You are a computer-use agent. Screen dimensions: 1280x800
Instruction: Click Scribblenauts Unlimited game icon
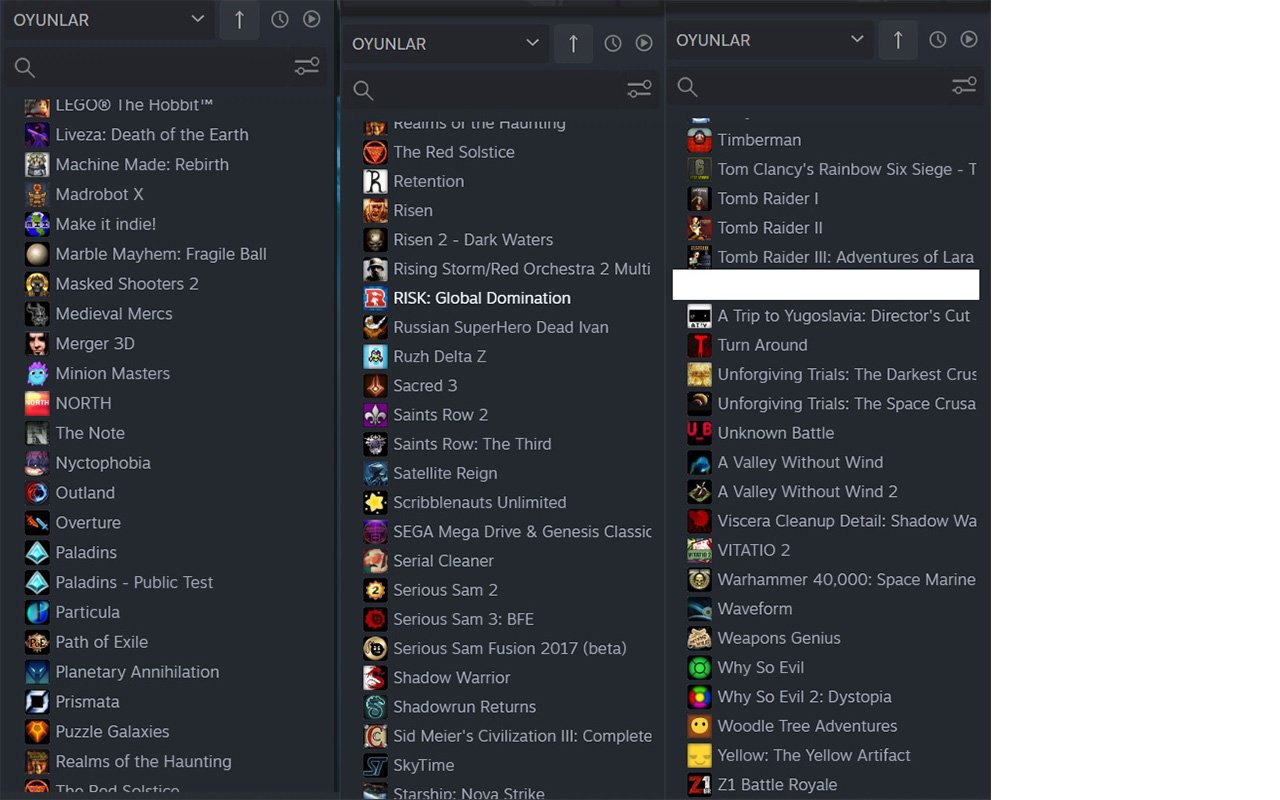(375, 503)
